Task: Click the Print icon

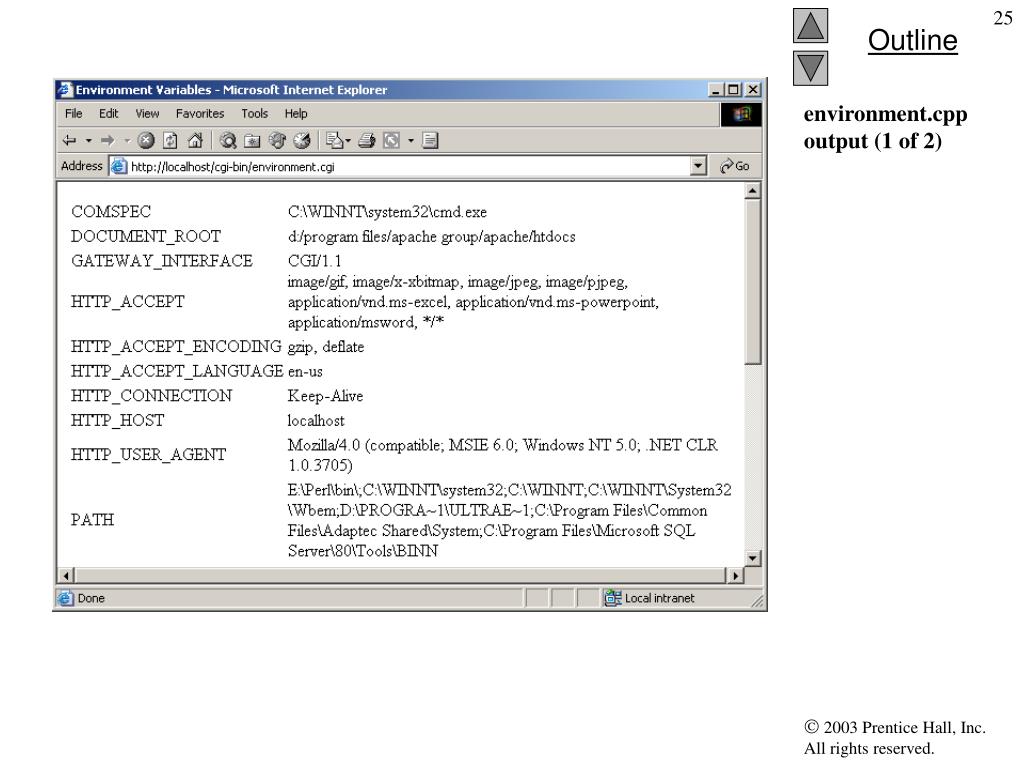Action: point(367,140)
